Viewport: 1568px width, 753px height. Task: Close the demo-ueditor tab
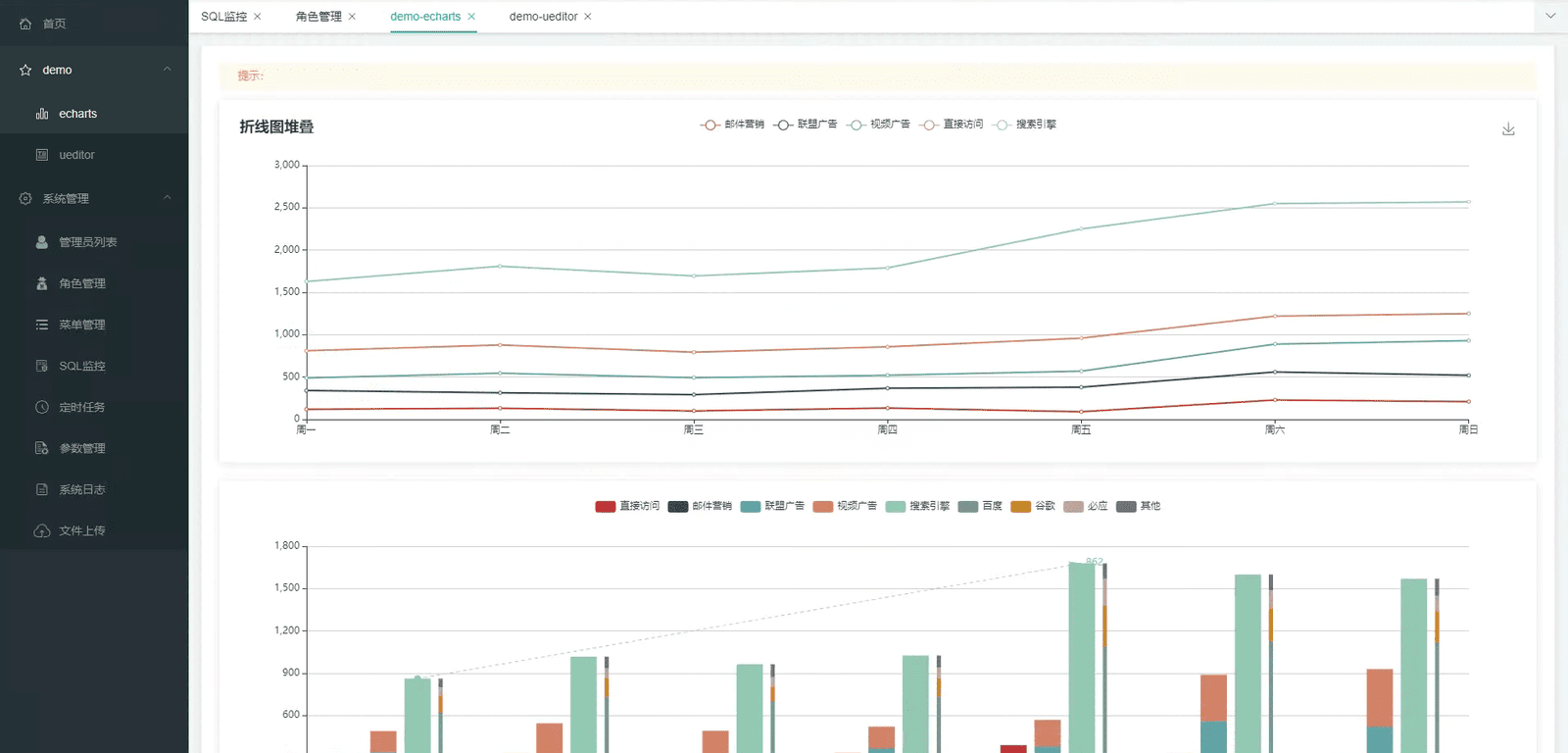point(588,17)
